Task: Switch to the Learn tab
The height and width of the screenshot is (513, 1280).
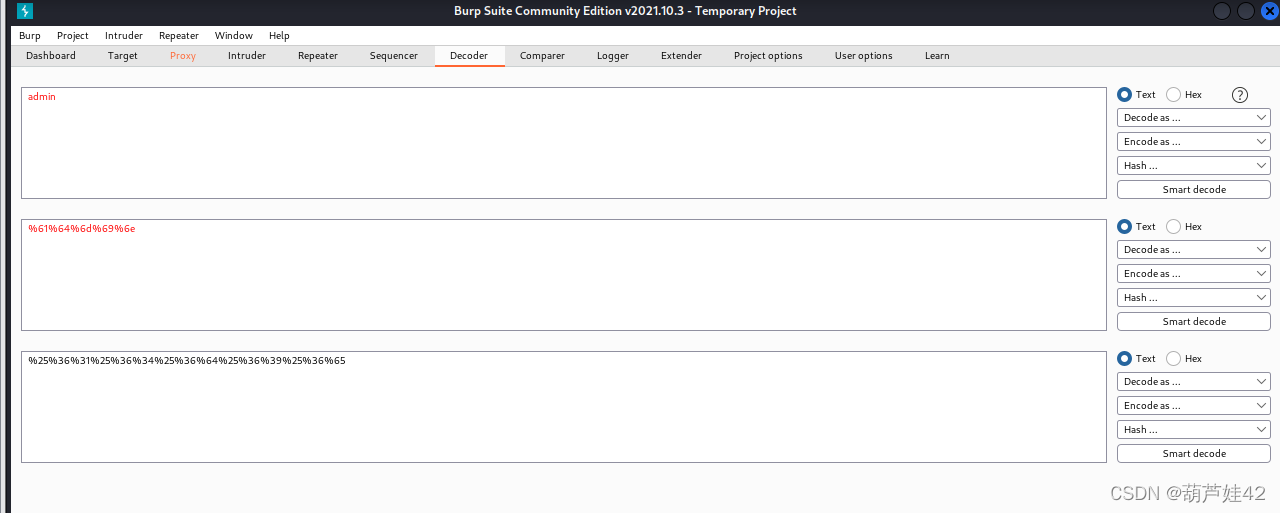Action: [937, 56]
